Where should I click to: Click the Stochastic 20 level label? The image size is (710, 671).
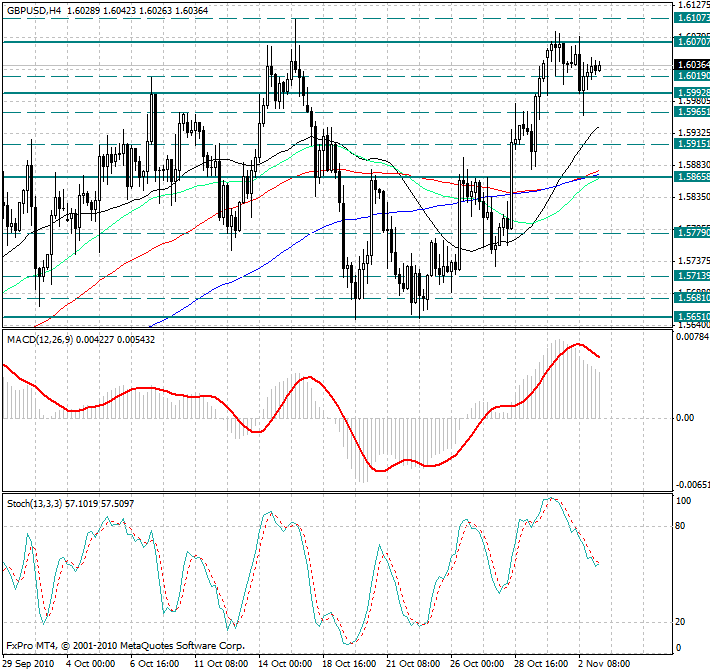pyautogui.click(x=680, y=622)
